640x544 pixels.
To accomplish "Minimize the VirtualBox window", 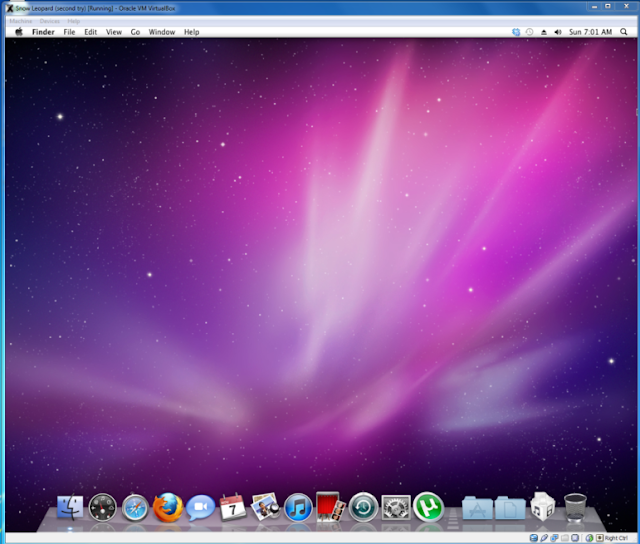I will [x=595, y=7].
